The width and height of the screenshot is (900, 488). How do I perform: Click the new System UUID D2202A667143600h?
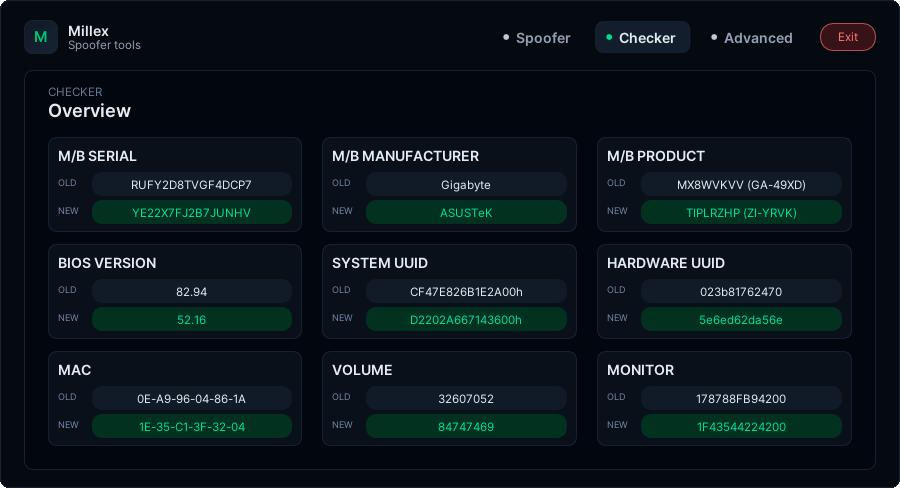466,319
